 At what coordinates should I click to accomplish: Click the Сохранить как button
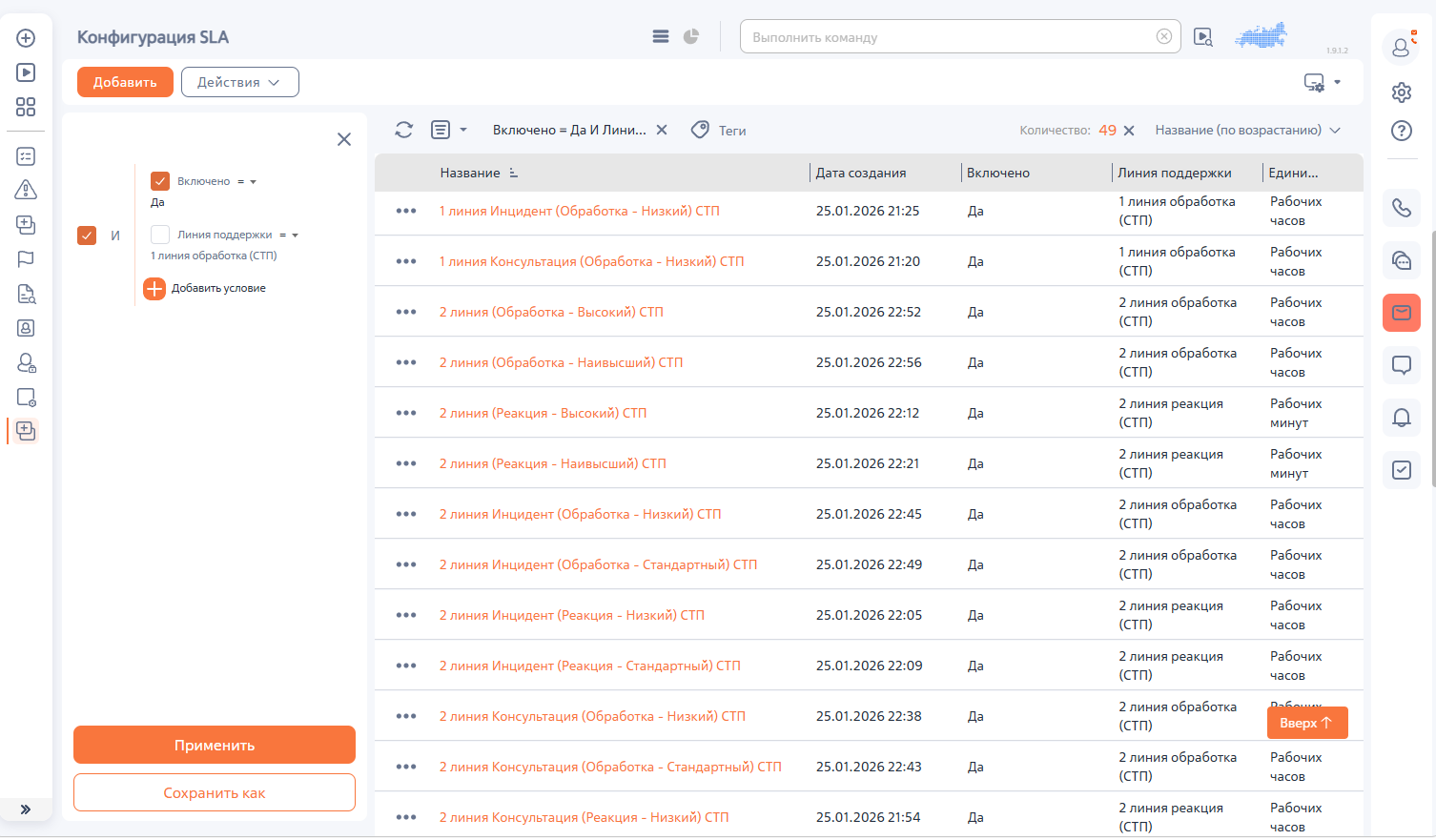[215, 792]
